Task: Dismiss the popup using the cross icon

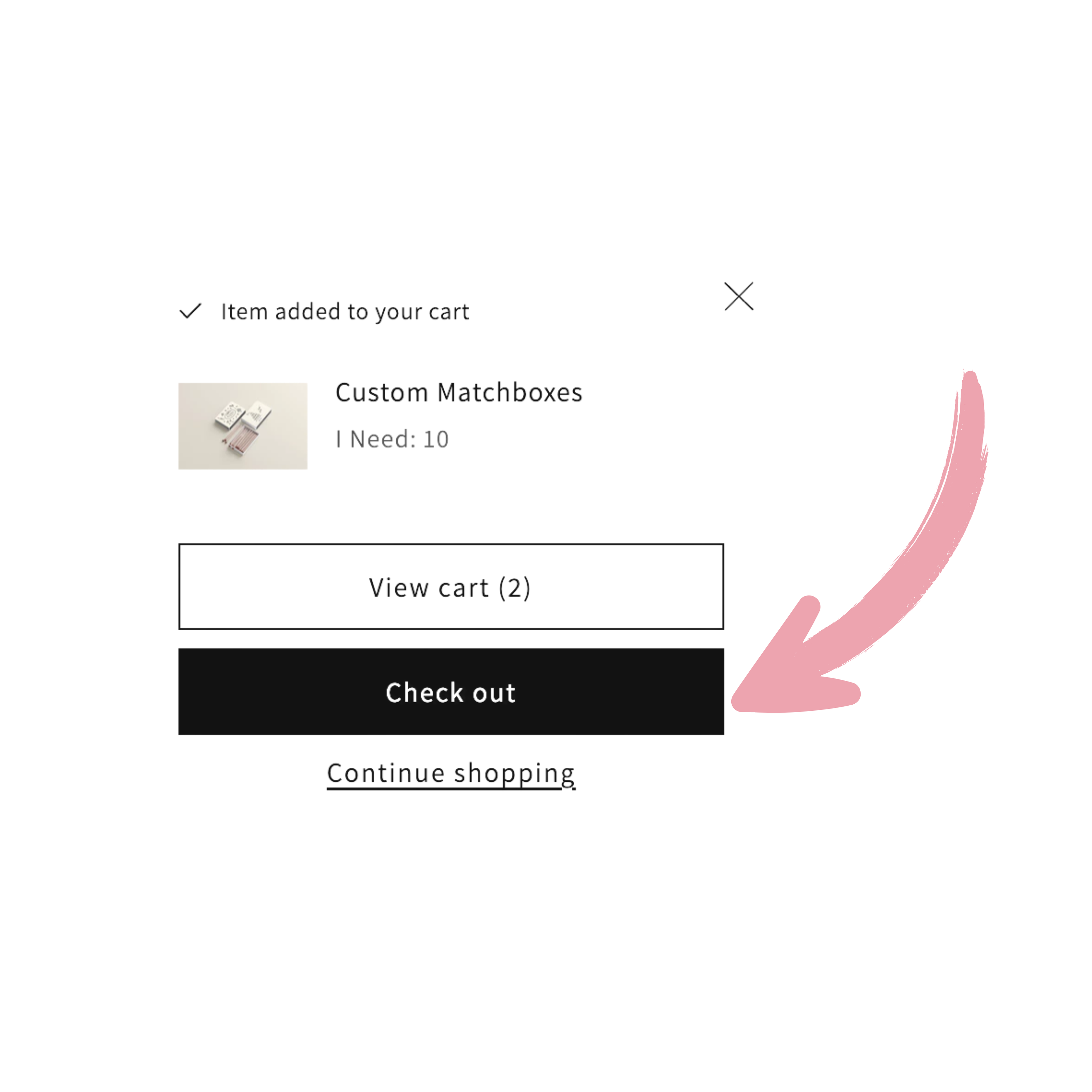Action: click(x=739, y=296)
